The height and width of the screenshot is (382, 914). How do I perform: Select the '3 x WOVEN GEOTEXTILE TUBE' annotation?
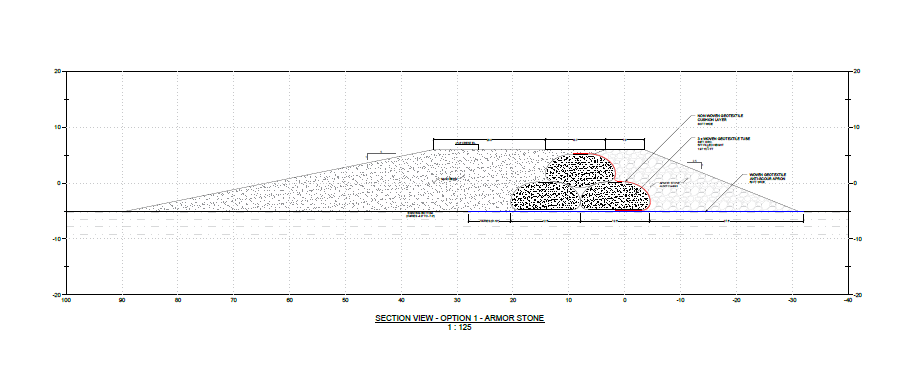723,143
